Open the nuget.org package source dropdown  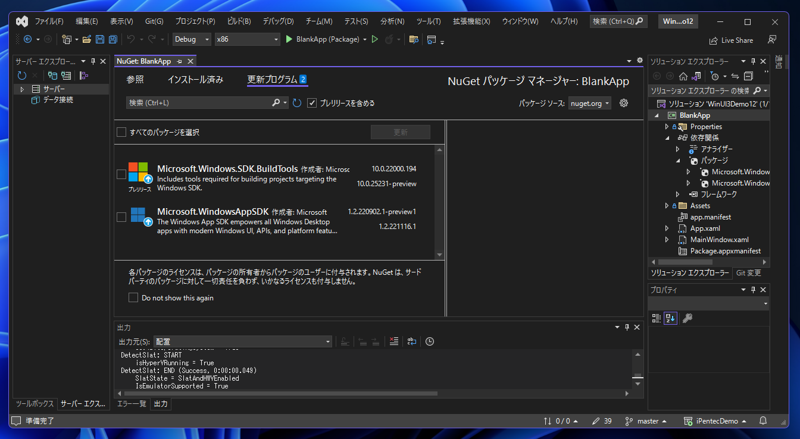click(x=589, y=103)
